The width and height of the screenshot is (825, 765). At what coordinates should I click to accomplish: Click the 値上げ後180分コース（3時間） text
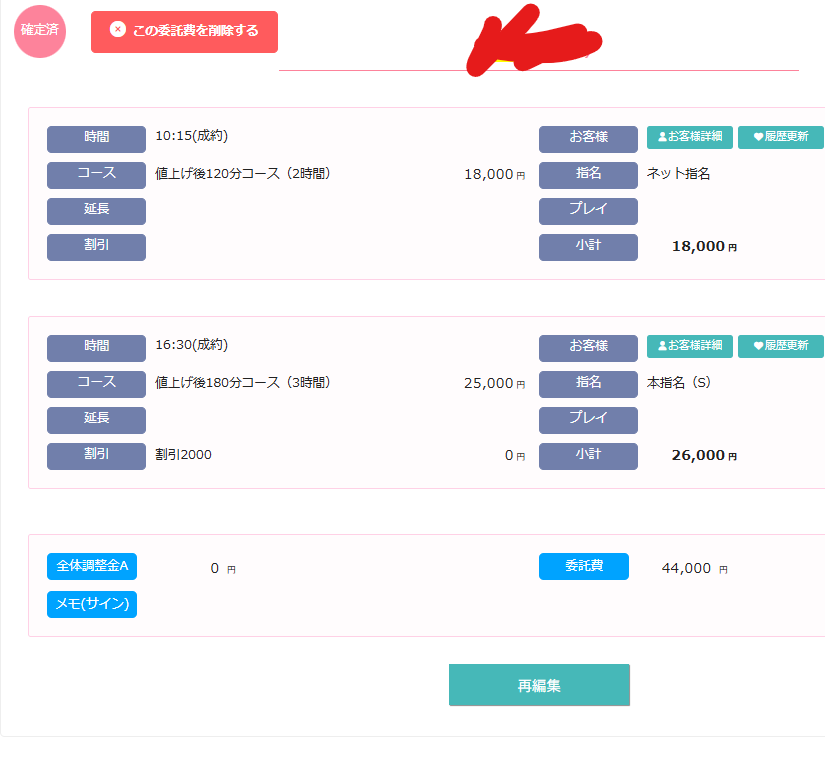(243, 383)
